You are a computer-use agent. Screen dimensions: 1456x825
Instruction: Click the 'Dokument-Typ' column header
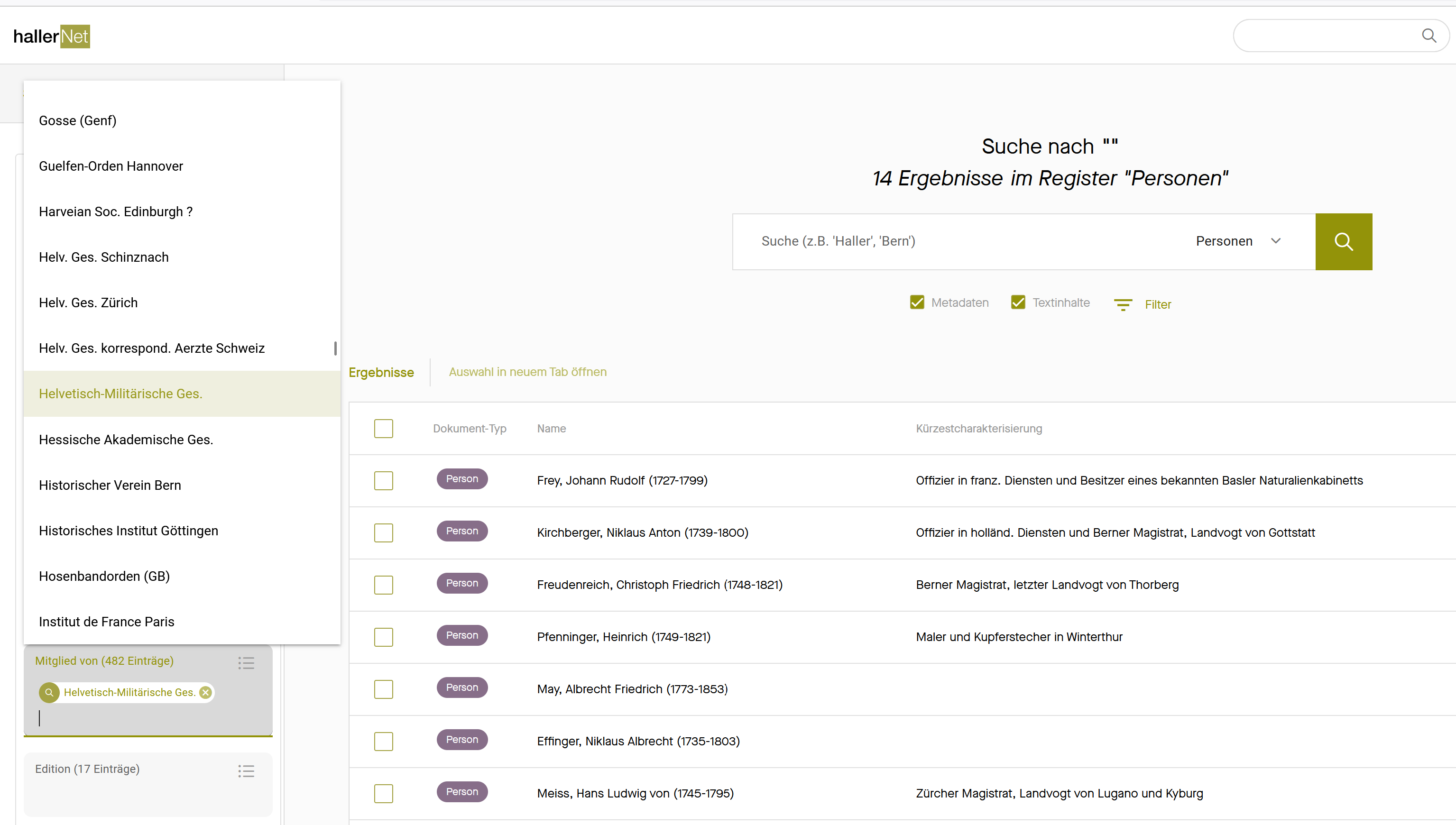tap(469, 428)
